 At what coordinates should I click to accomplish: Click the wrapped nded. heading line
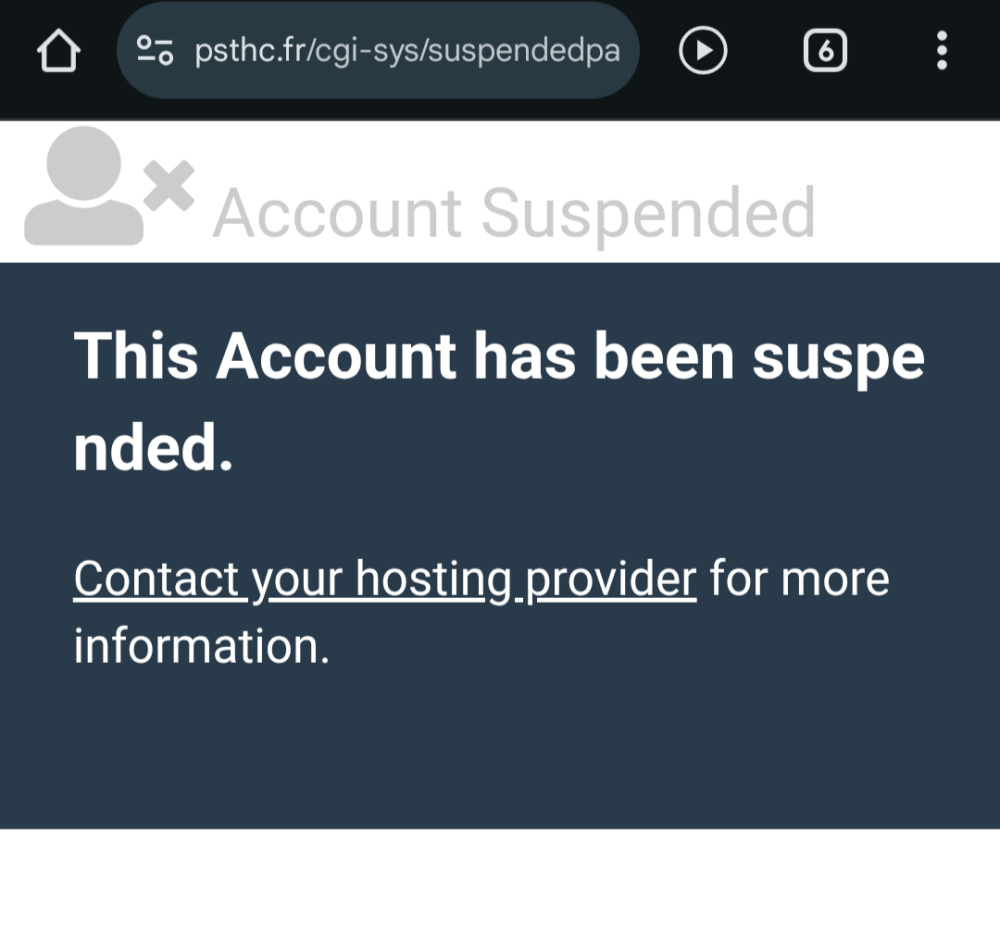pyautogui.click(x=153, y=448)
